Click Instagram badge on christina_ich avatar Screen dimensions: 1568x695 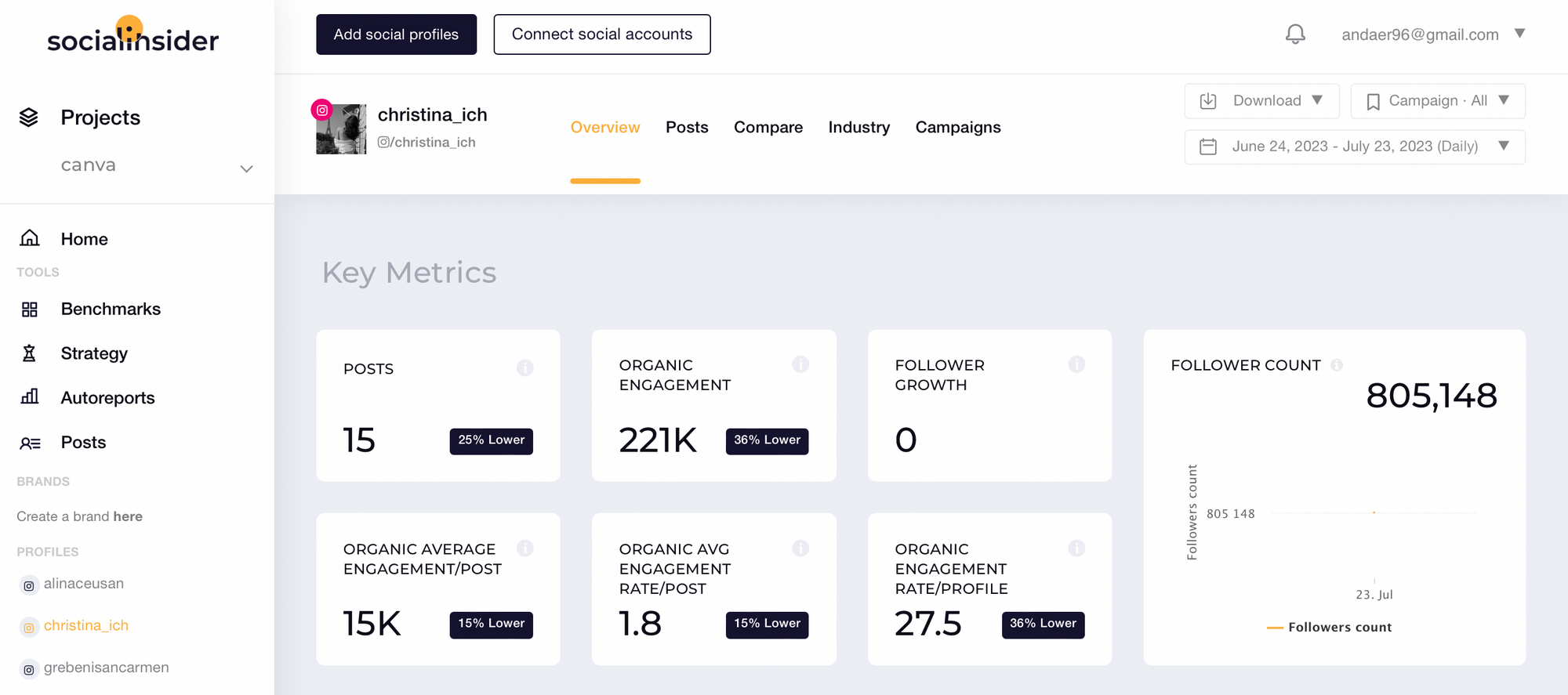tap(322, 110)
